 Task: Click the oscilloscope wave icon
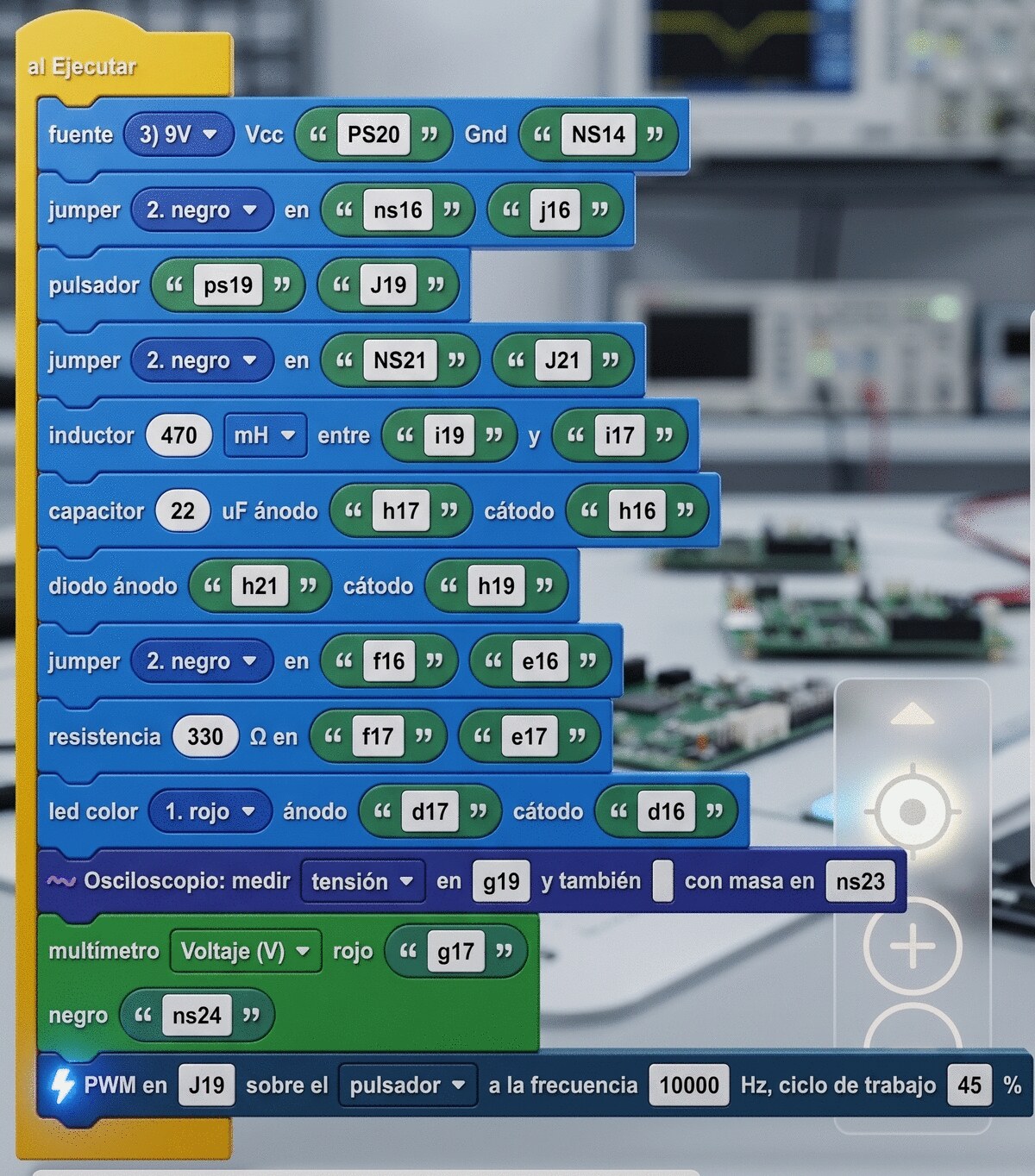click(x=61, y=881)
